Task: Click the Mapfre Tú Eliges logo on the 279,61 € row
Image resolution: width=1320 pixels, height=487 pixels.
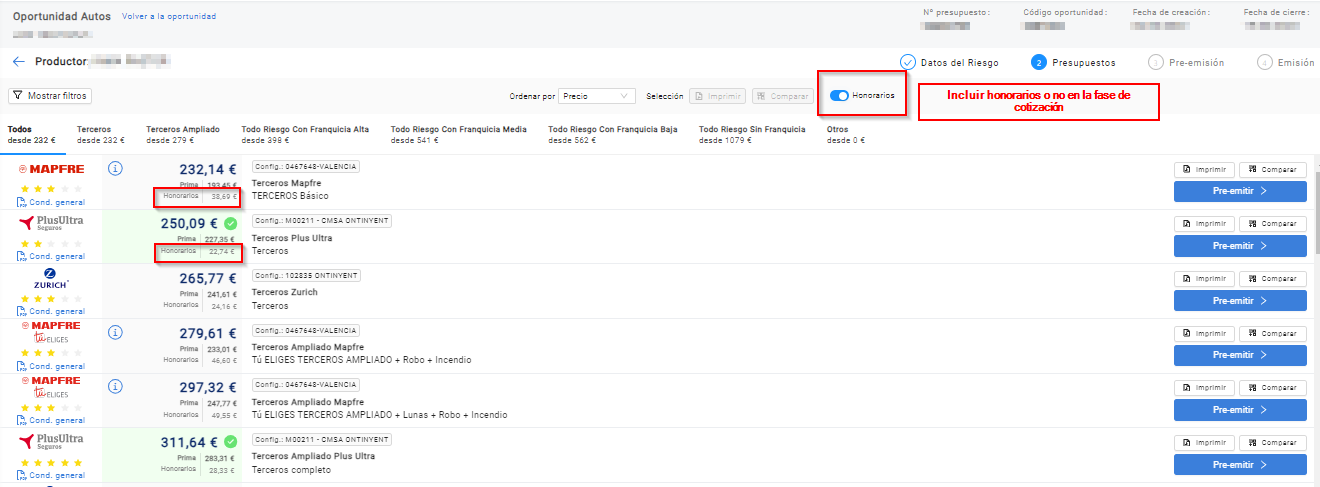Action: pyautogui.click(x=51, y=332)
